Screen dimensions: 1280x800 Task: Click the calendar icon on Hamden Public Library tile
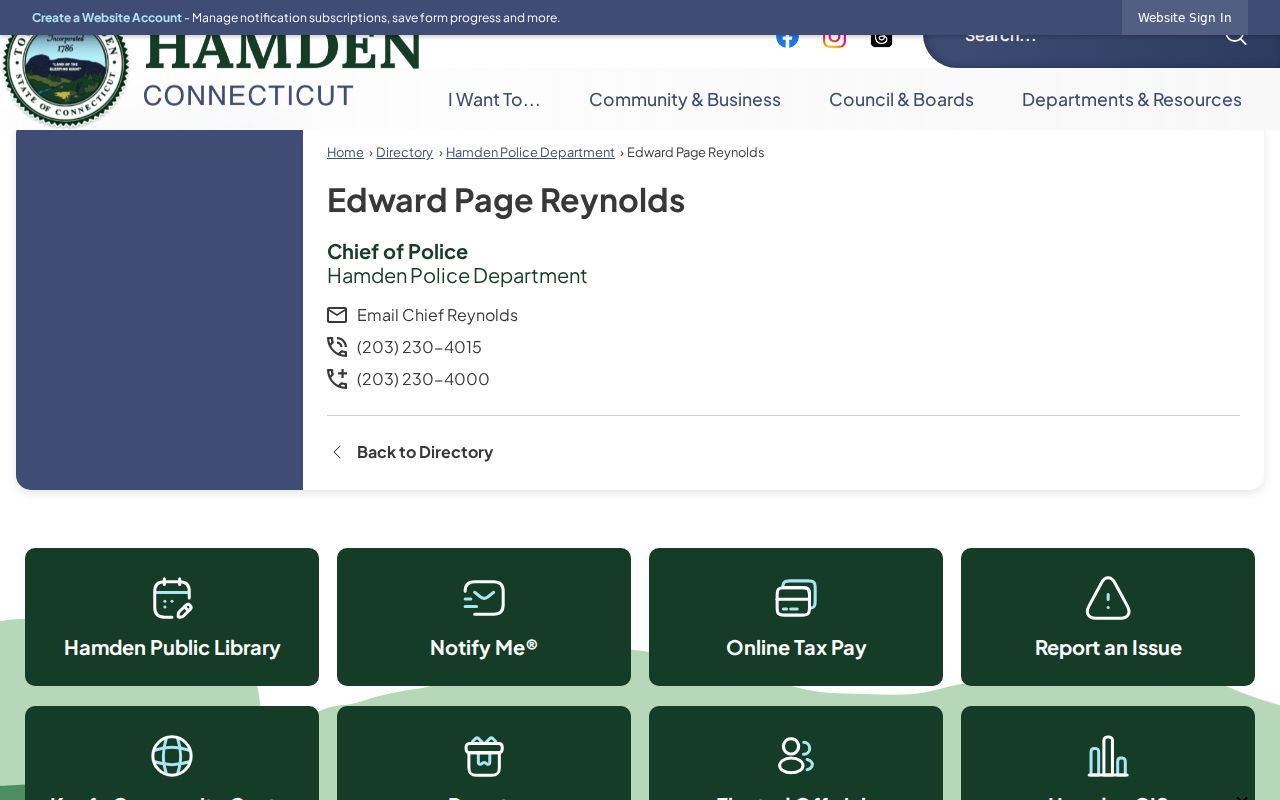point(172,598)
